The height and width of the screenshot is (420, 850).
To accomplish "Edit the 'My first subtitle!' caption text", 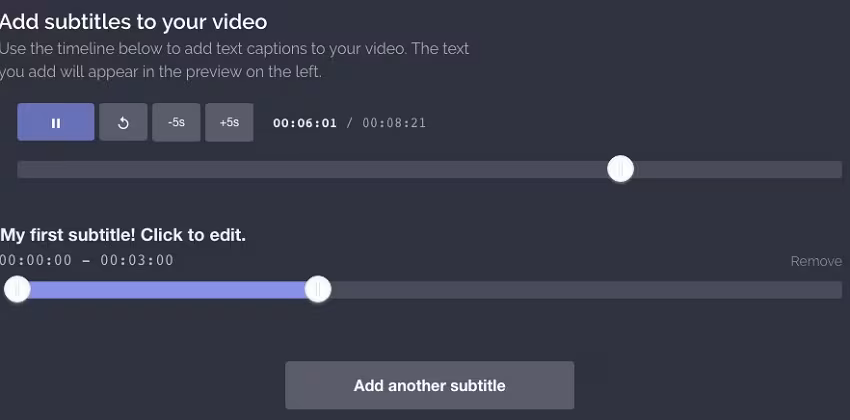I will pos(123,235).
